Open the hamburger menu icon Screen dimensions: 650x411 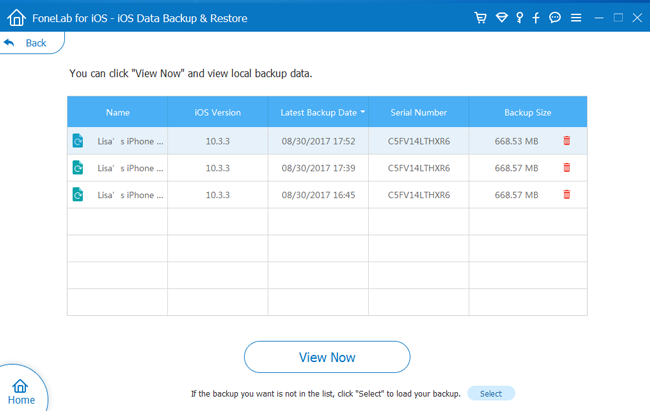(x=576, y=18)
